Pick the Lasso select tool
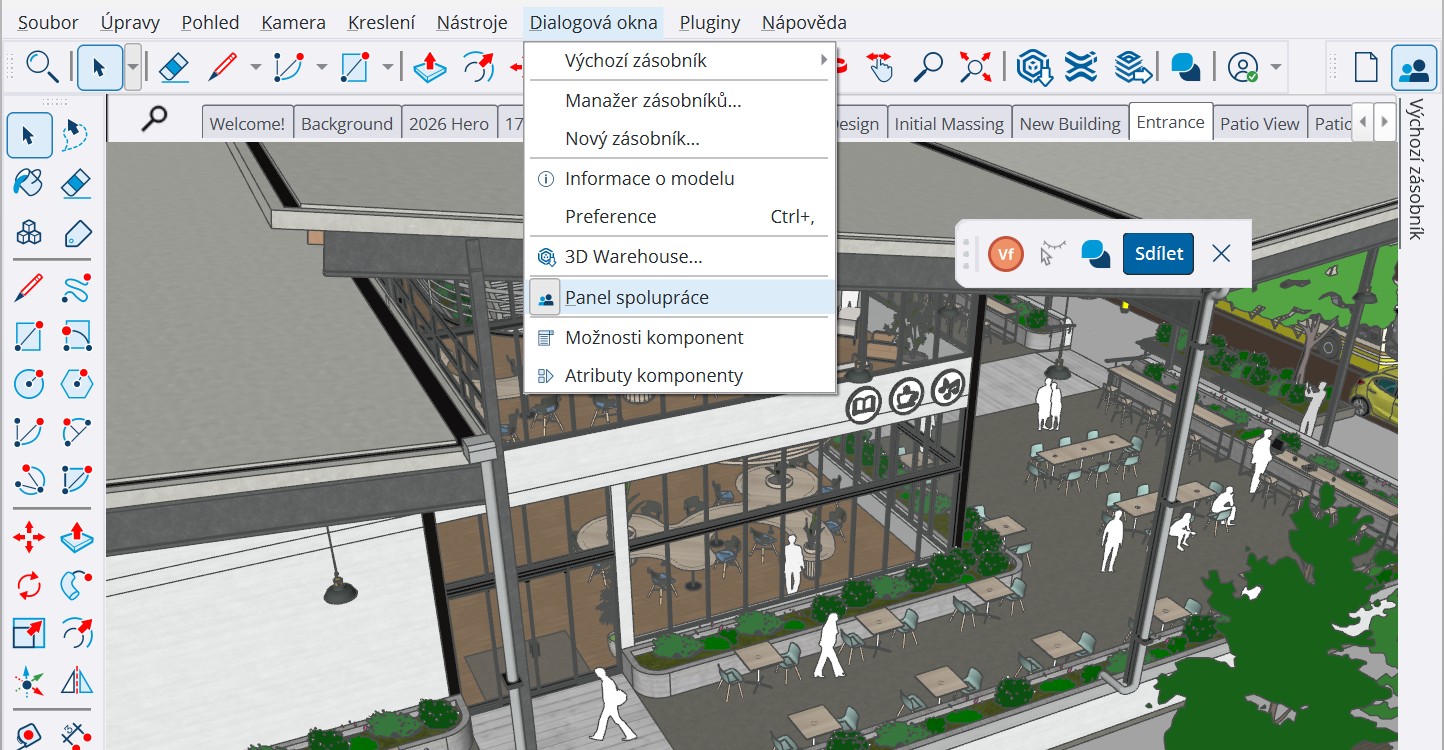The width and height of the screenshot is (1444, 750). (x=76, y=135)
